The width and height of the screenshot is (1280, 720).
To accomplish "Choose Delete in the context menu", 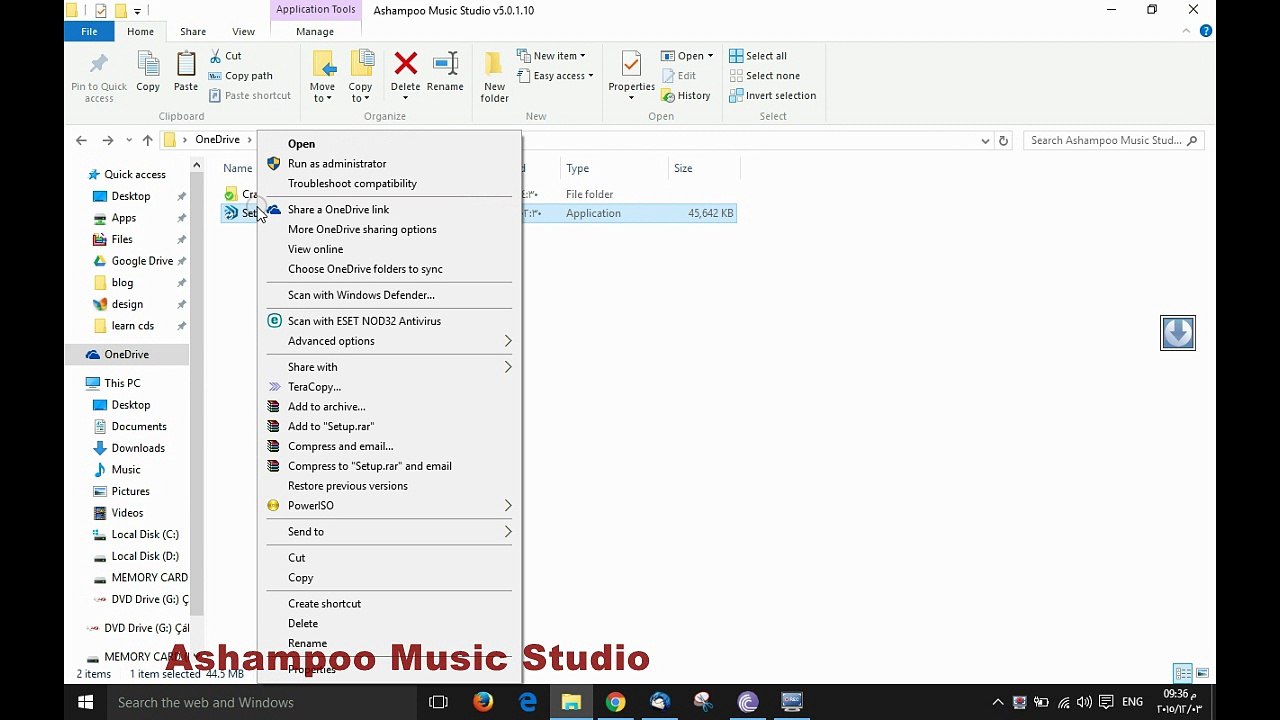I will [x=389, y=624].
